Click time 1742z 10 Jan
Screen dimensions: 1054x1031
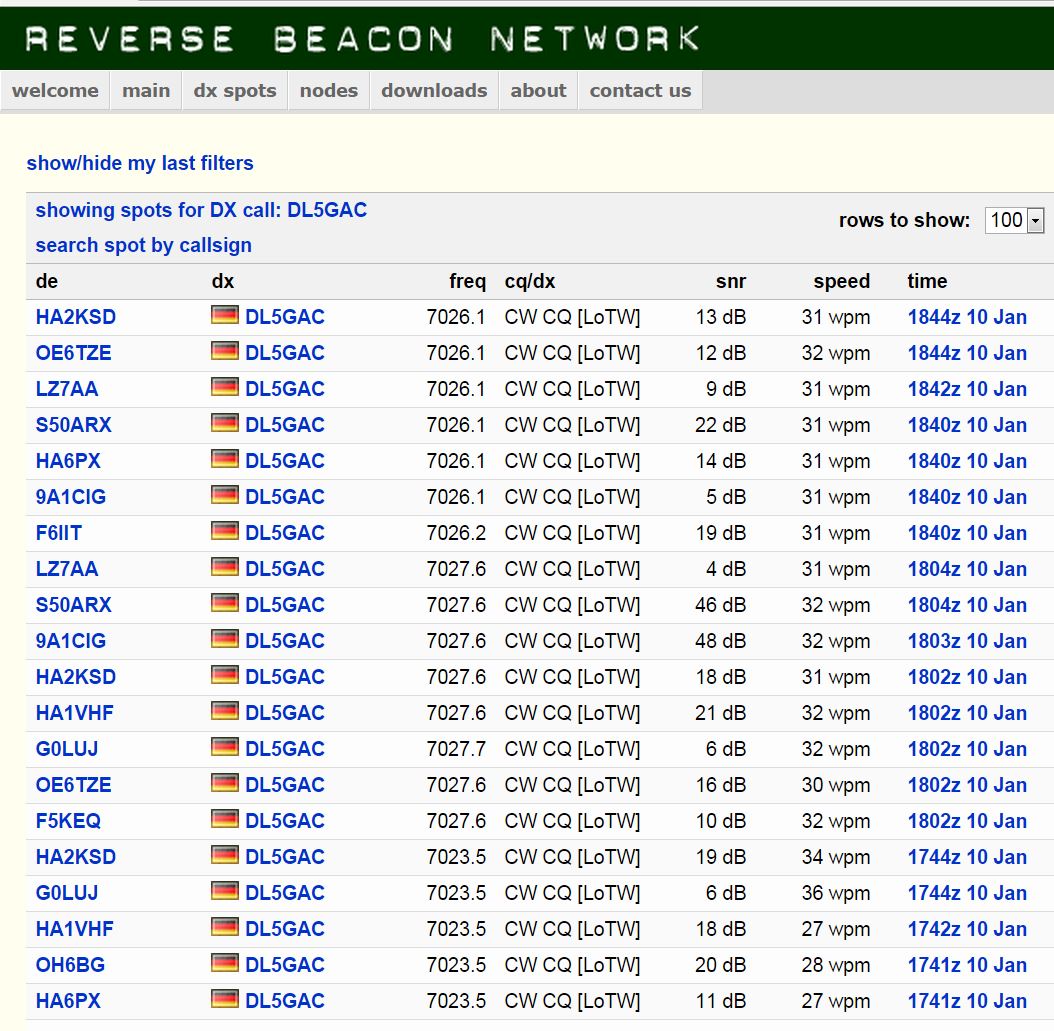pos(967,930)
